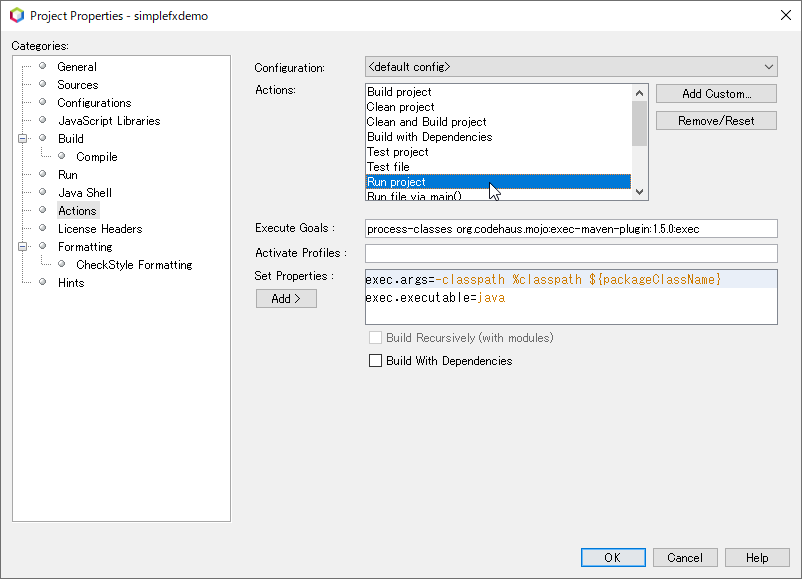Collapse the Formatting tree node

pyautogui.click(x=23, y=247)
